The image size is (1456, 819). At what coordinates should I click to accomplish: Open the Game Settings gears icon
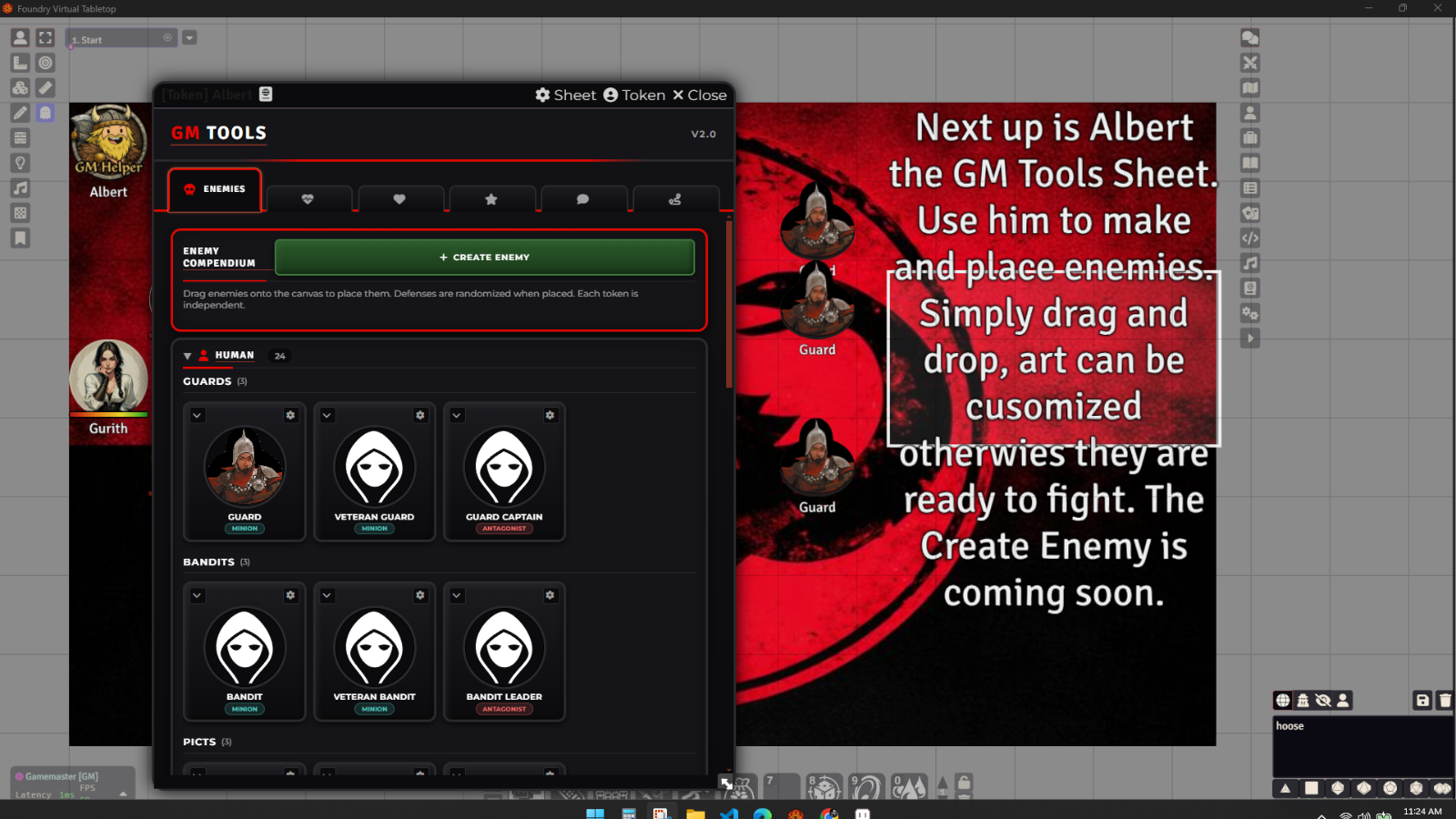pos(1250,313)
